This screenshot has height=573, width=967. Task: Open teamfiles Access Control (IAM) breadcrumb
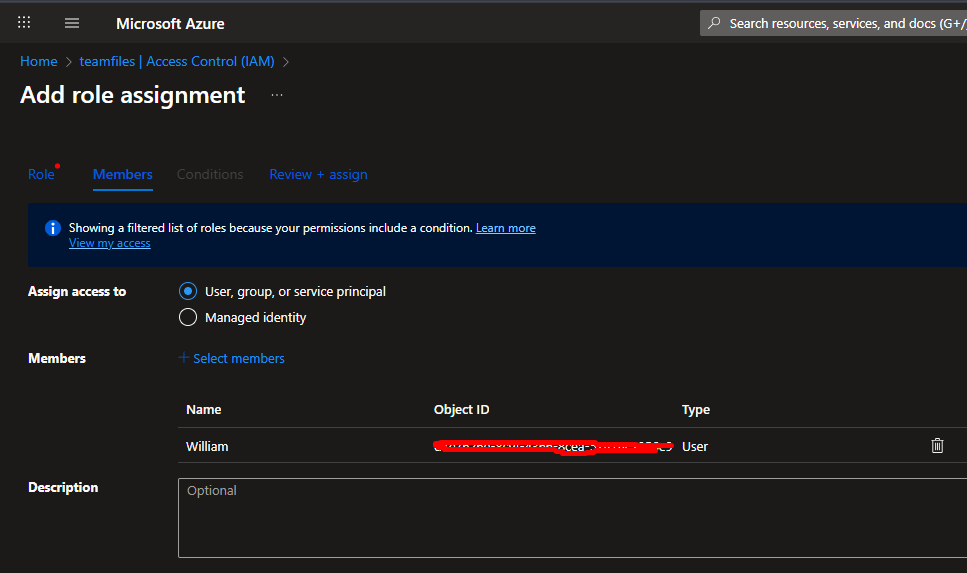[x=177, y=61]
